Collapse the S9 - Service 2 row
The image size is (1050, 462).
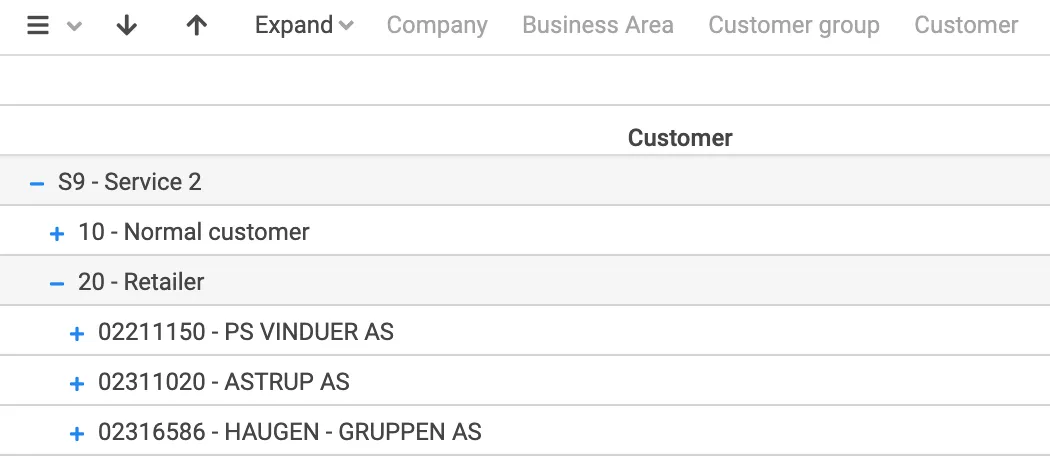(x=37, y=183)
